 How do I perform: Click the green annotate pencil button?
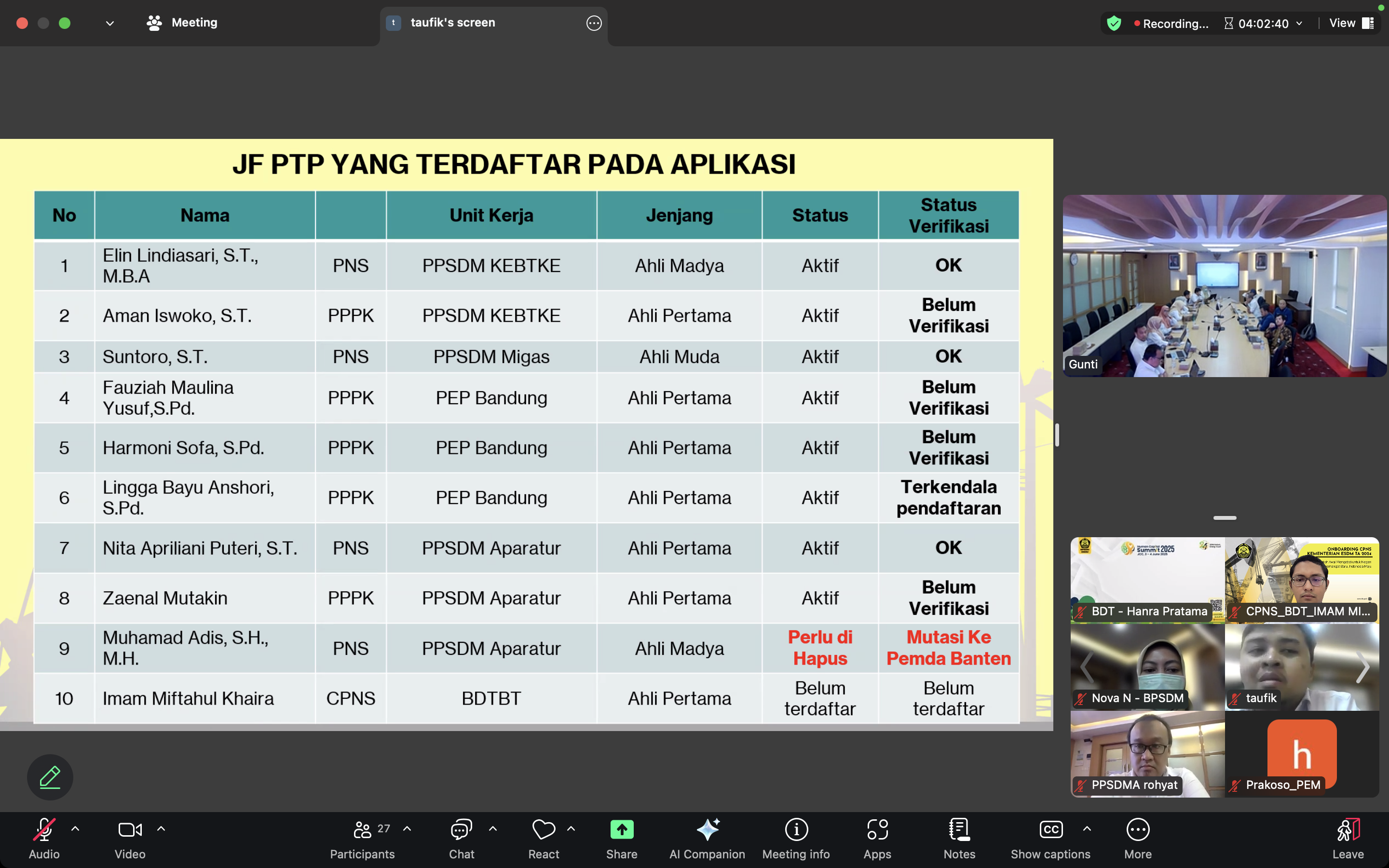click(50, 777)
